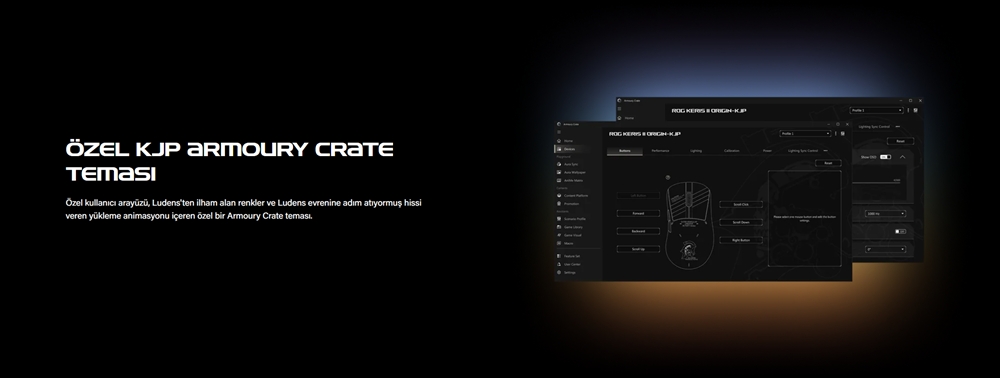Open Game Library from sidebar
Screen dimensions: 1000x378
[x=570, y=227]
